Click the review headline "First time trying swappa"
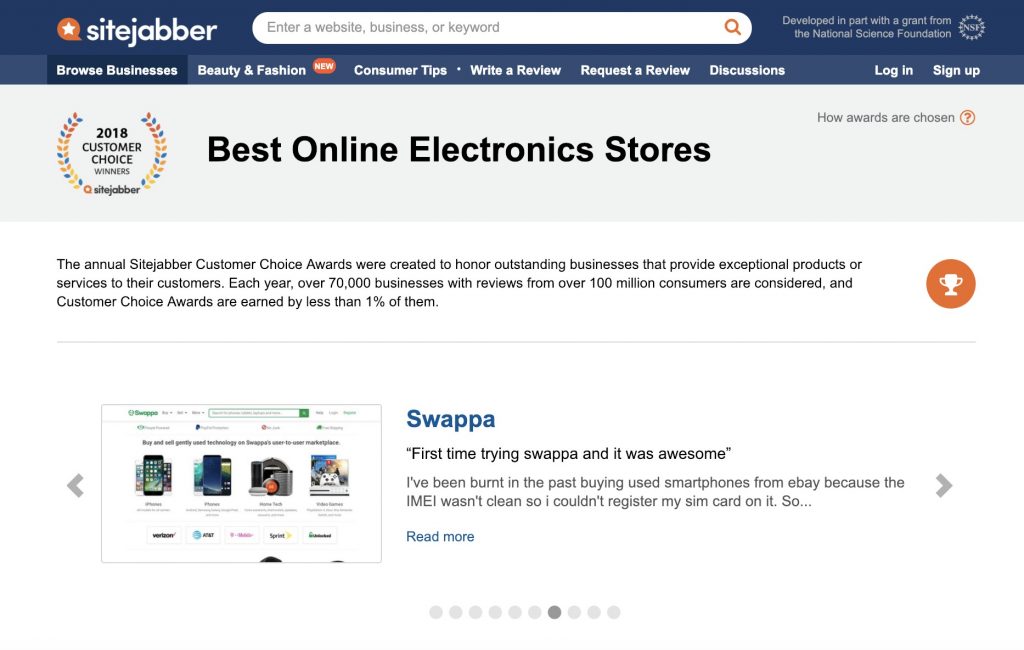The height and width of the screenshot is (650, 1024). click(x=568, y=453)
